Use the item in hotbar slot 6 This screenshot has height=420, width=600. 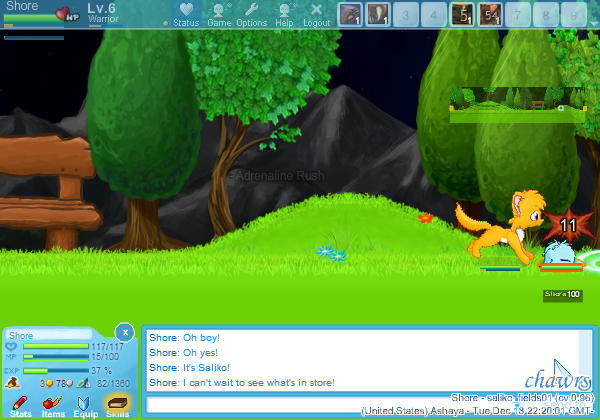tap(490, 14)
